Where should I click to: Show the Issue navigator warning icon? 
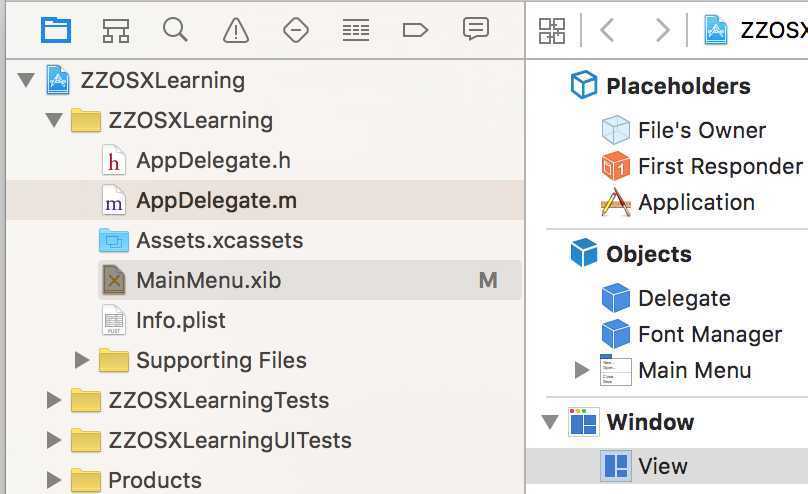click(x=236, y=30)
